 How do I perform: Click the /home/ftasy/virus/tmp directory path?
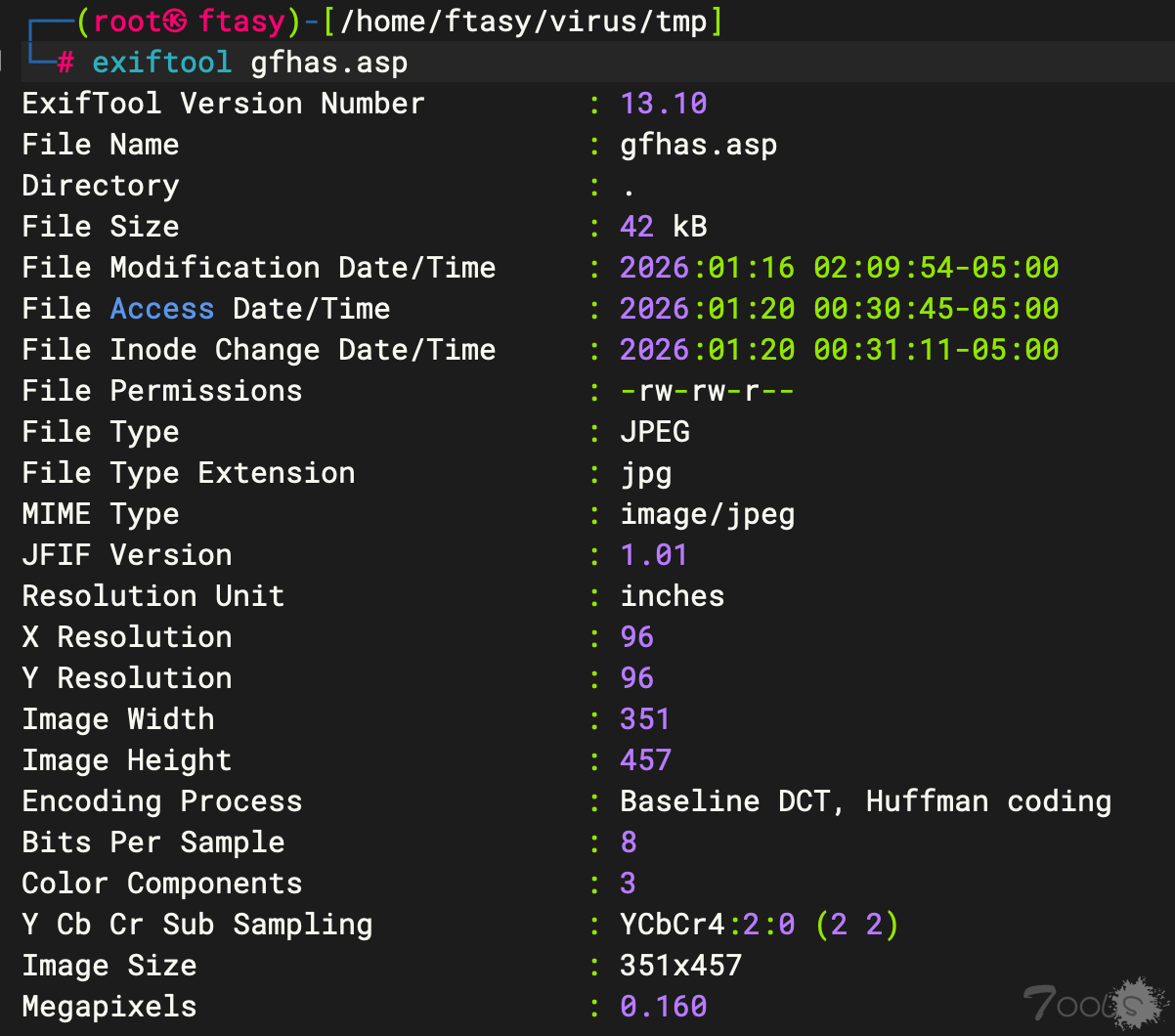[x=523, y=22]
